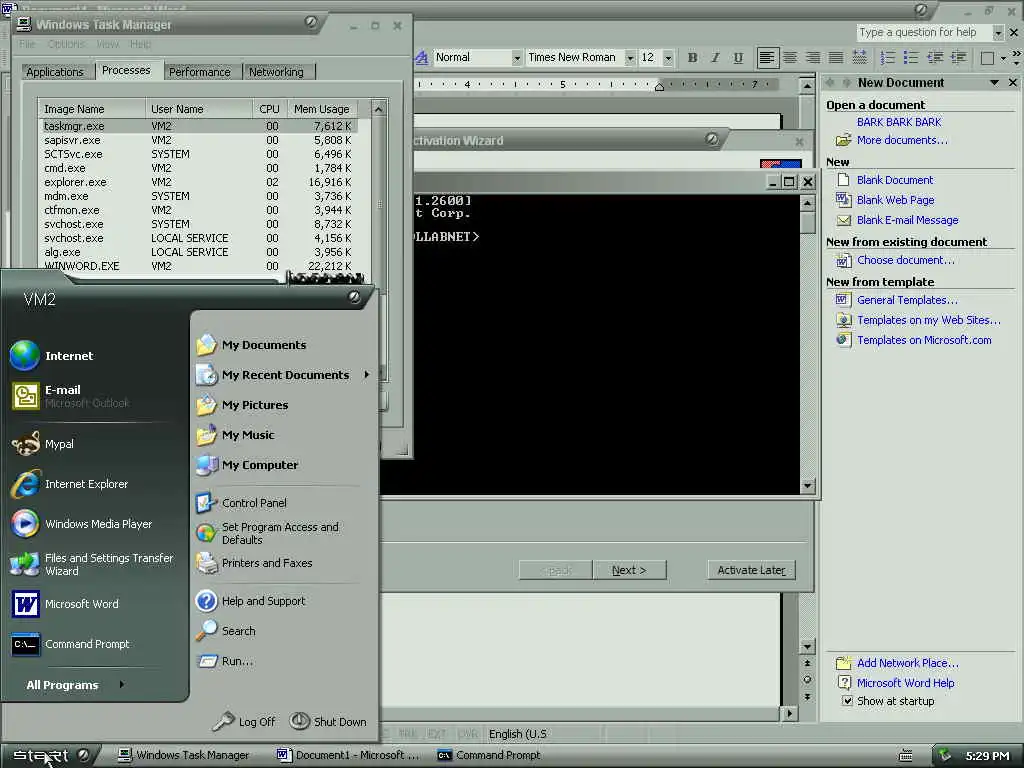Open My Pictures in Start menu
This screenshot has width=1024, height=768.
coord(242,405)
